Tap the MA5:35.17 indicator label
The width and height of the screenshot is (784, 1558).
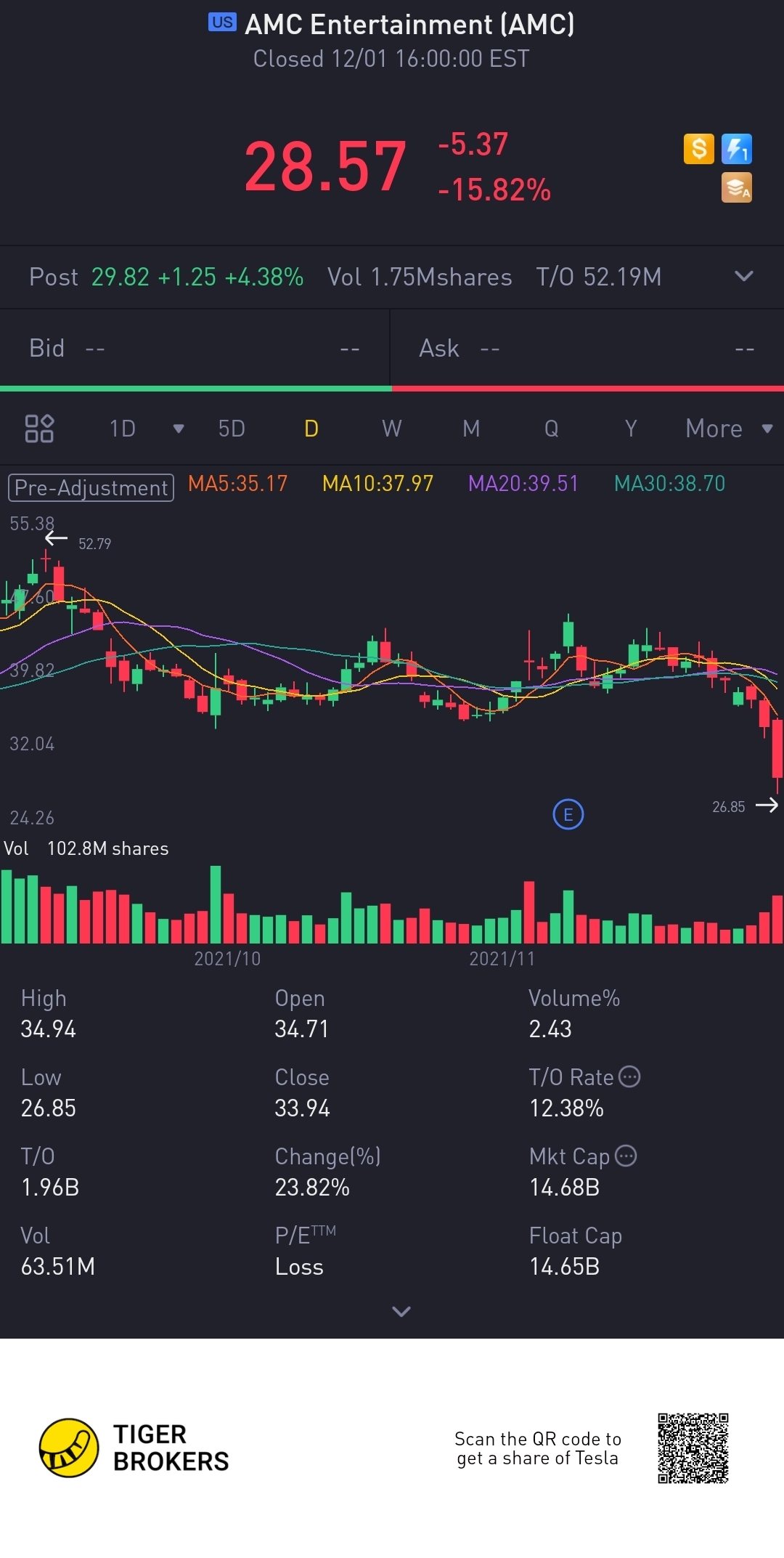pyautogui.click(x=238, y=484)
